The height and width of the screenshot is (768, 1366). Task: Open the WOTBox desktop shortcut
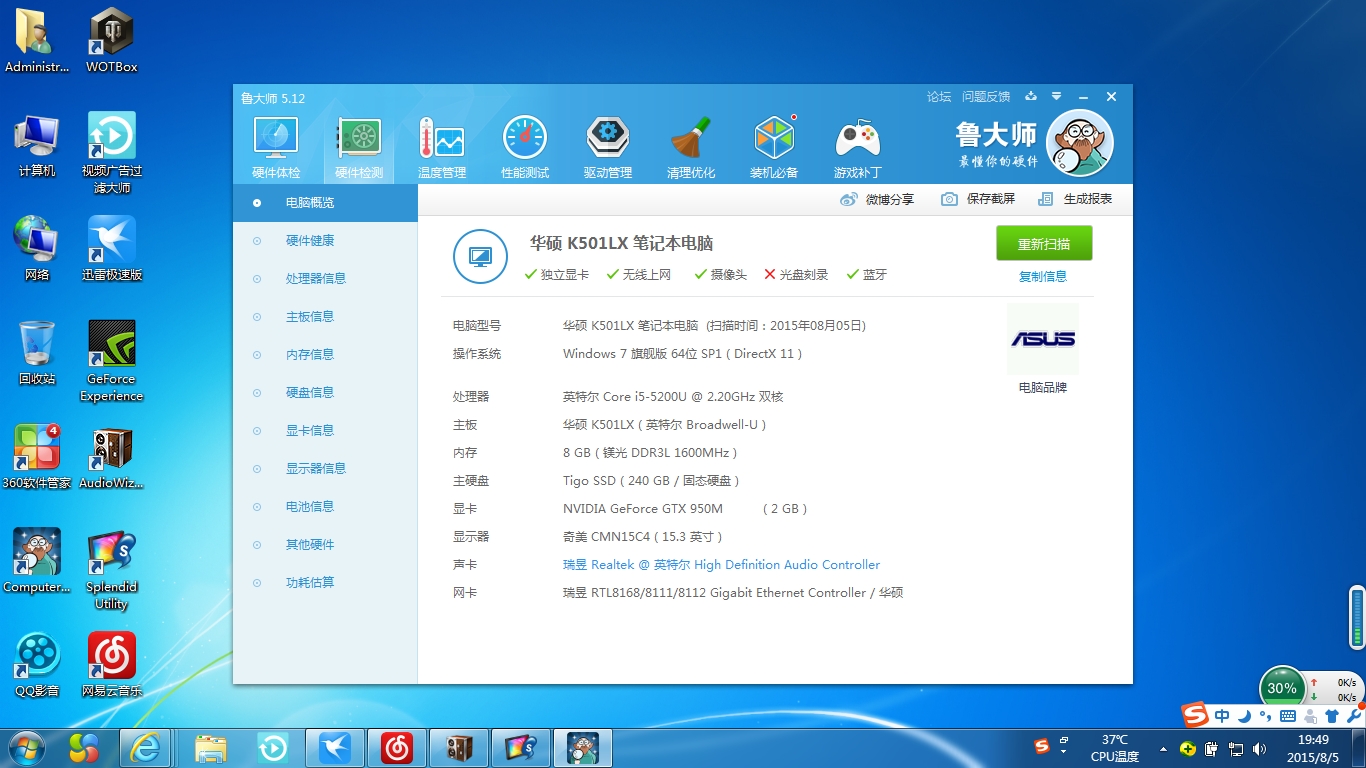[x=112, y=41]
